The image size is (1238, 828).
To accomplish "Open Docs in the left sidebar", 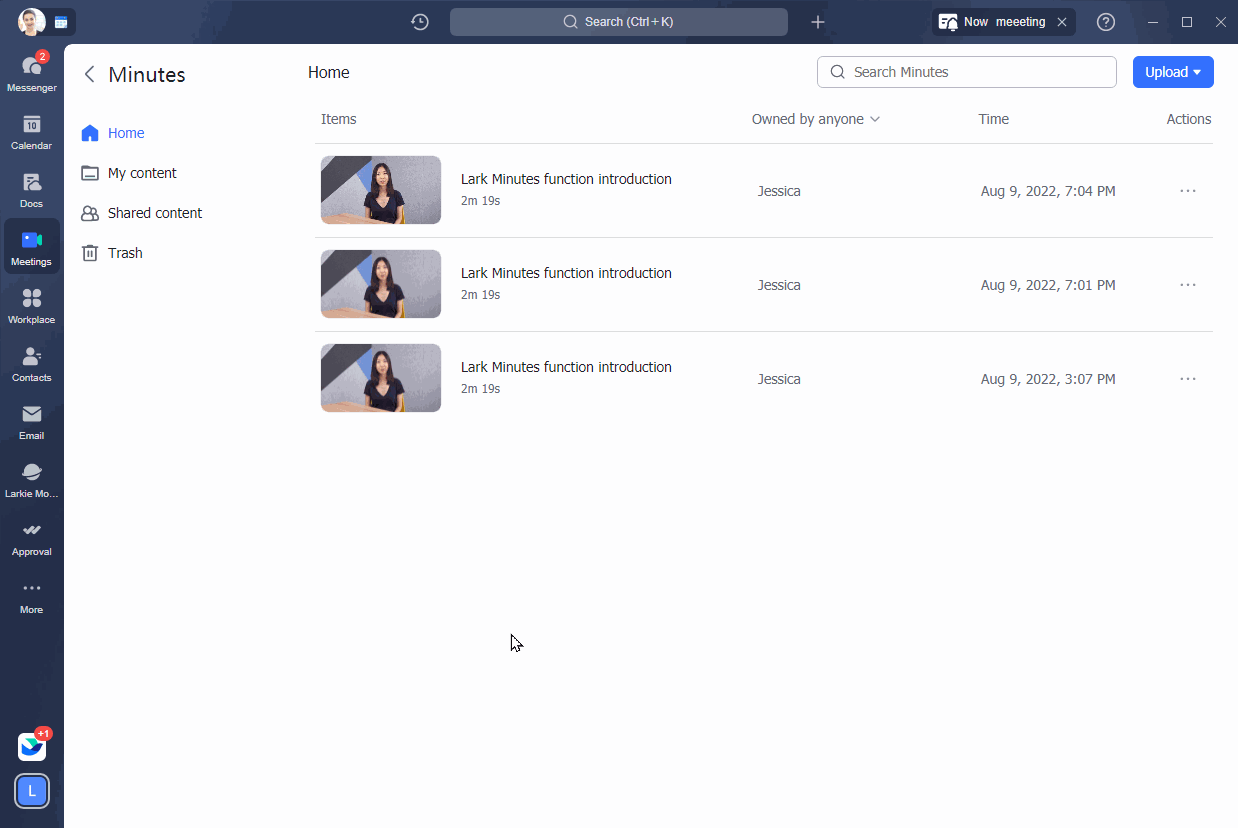I will 31,189.
